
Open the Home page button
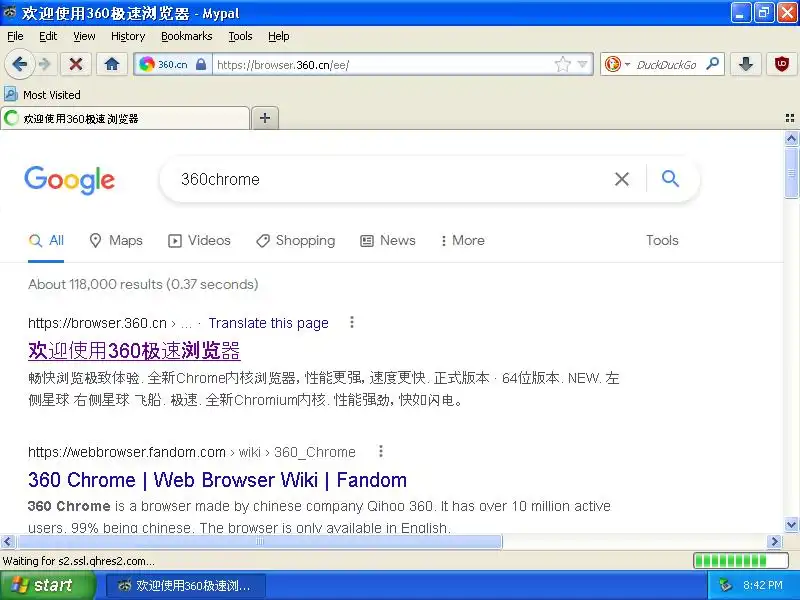(112, 64)
